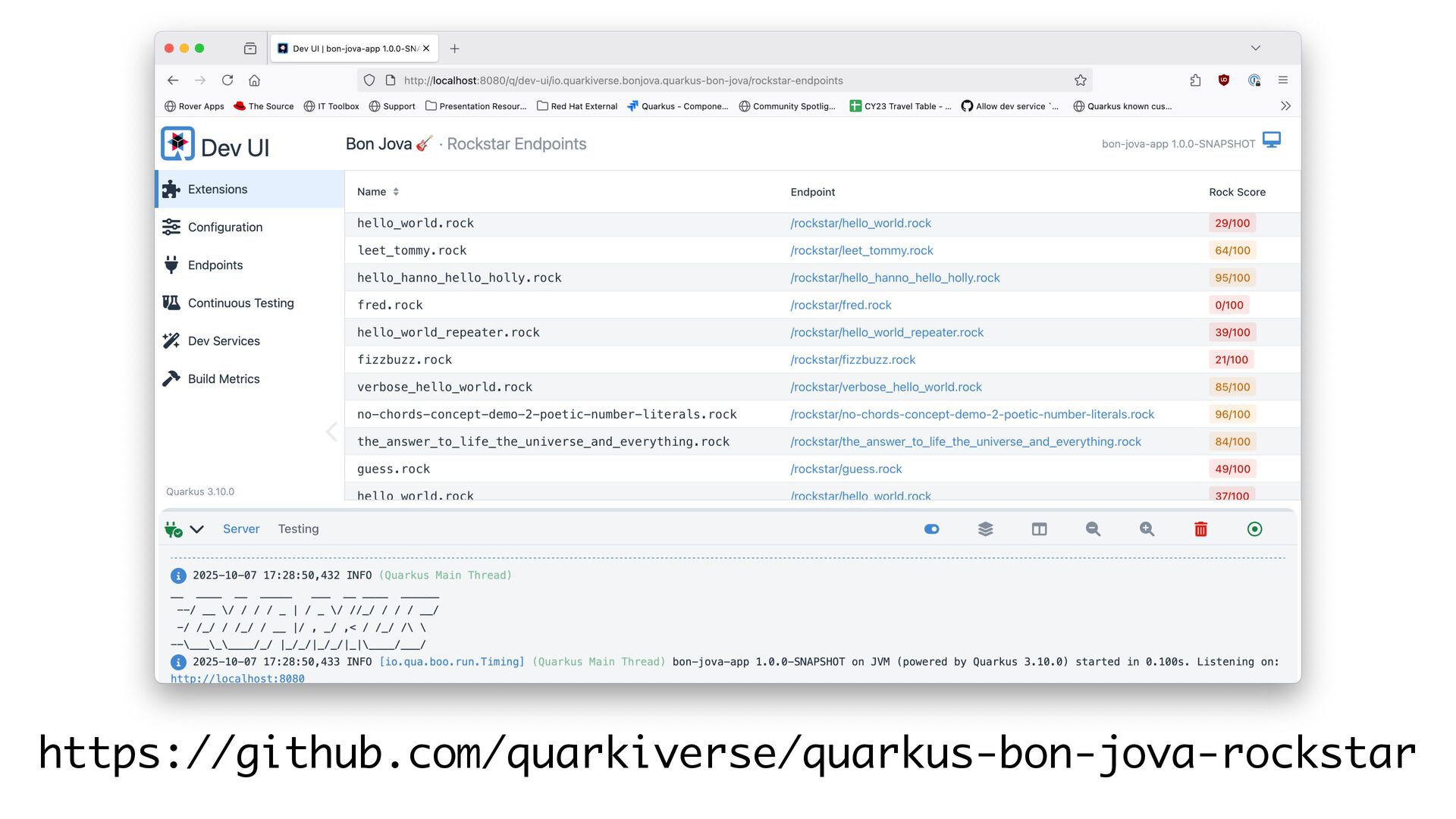Zoom in log text size
Screen dimensions: 1456x819
[1147, 529]
